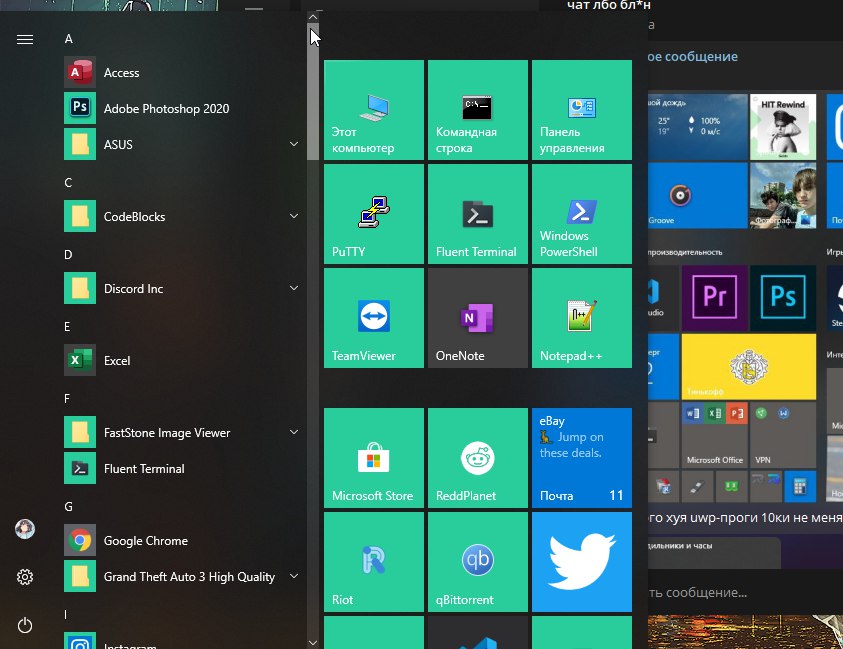The height and width of the screenshot is (649, 843).
Task: Open Google Chrome from the app list
Action: tap(182, 541)
